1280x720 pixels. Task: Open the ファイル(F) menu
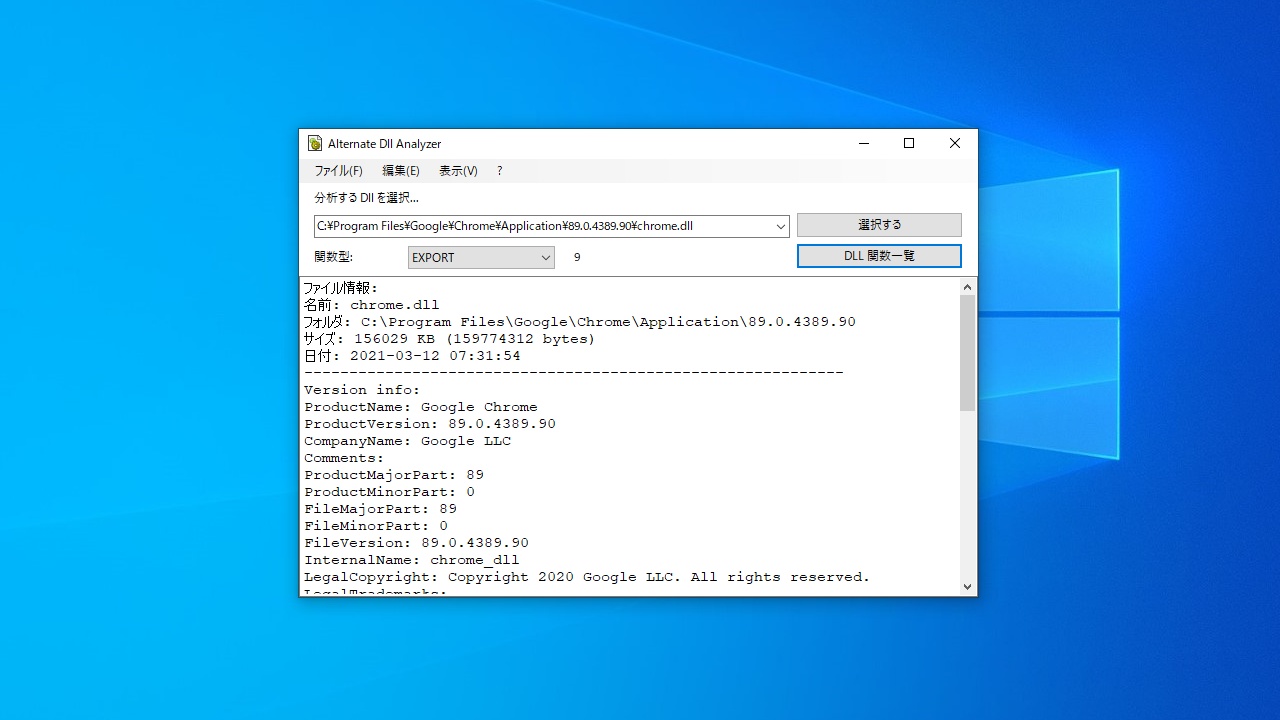338,171
